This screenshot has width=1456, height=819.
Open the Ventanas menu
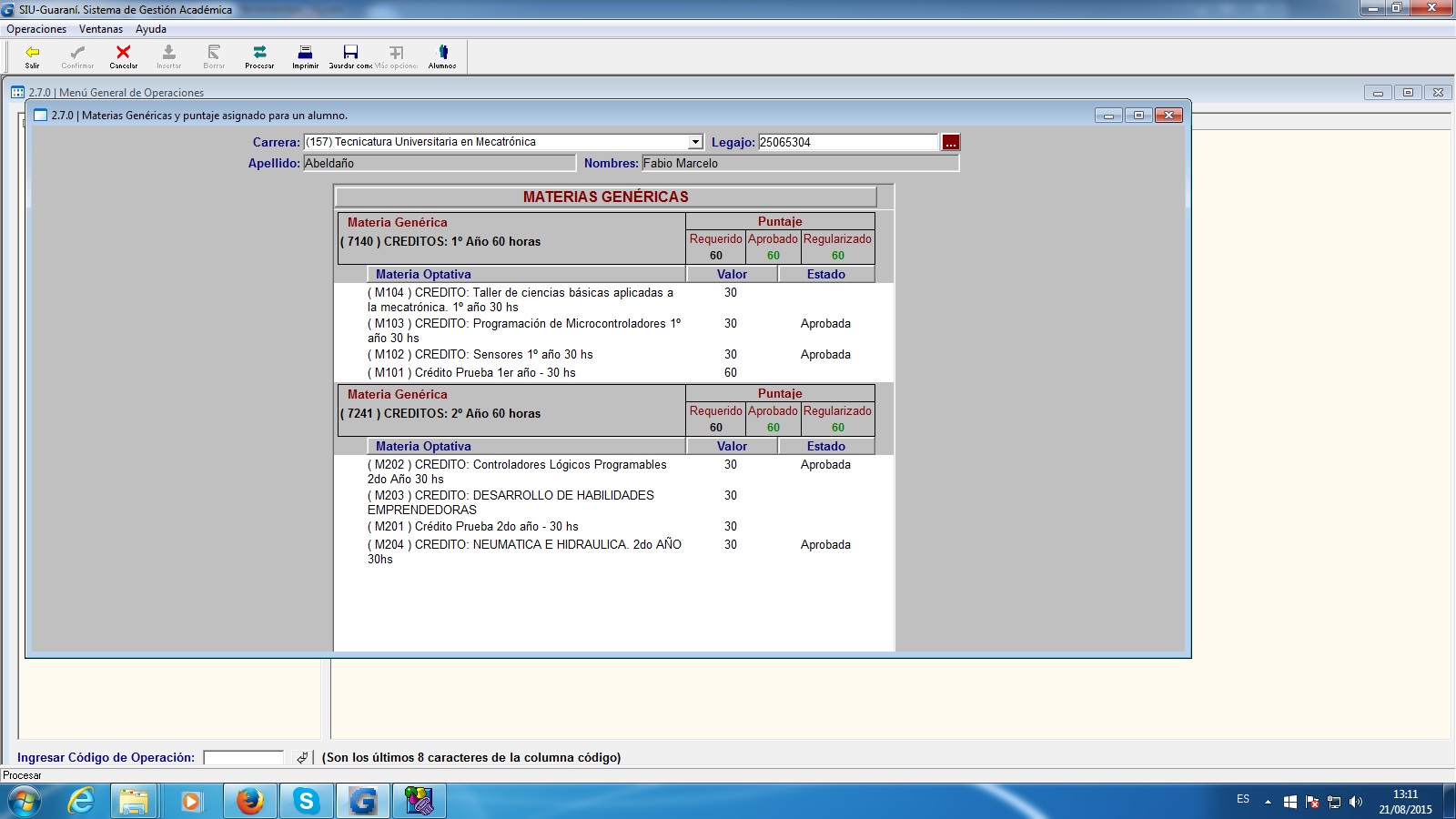point(100,29)
